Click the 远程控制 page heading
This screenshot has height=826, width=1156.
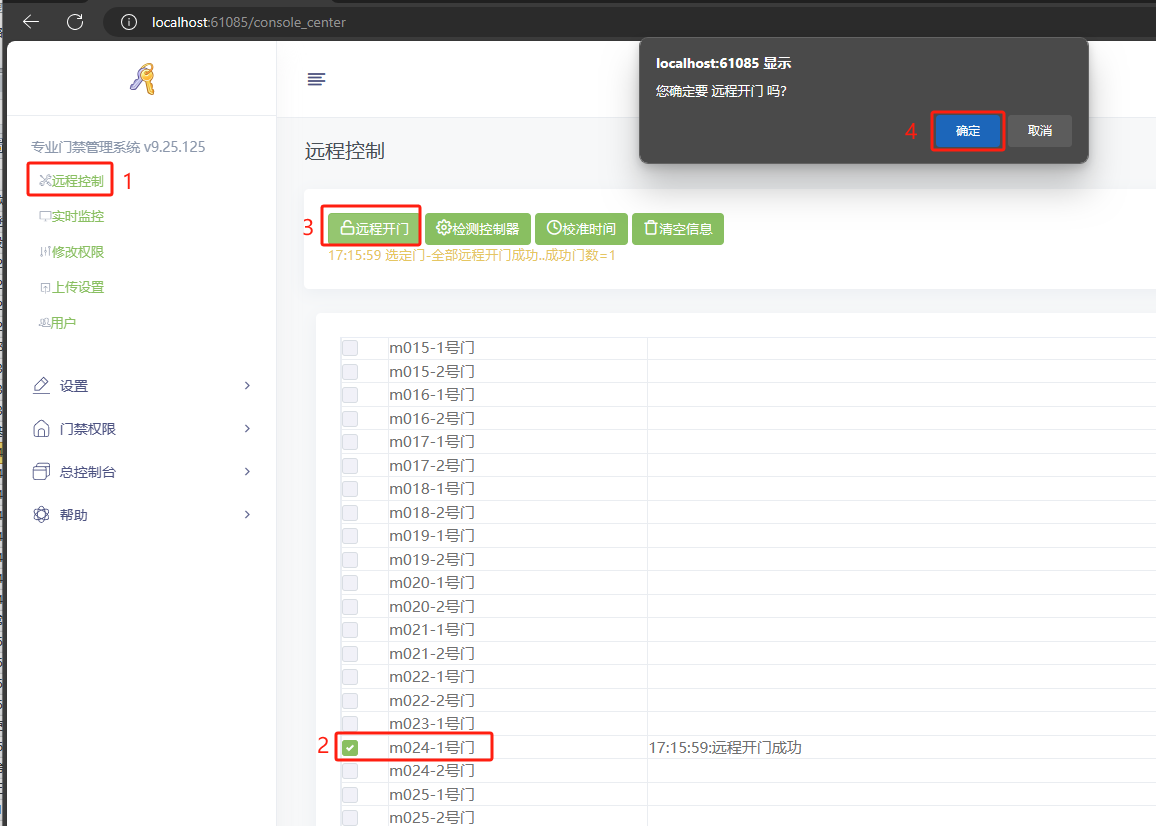344,151
